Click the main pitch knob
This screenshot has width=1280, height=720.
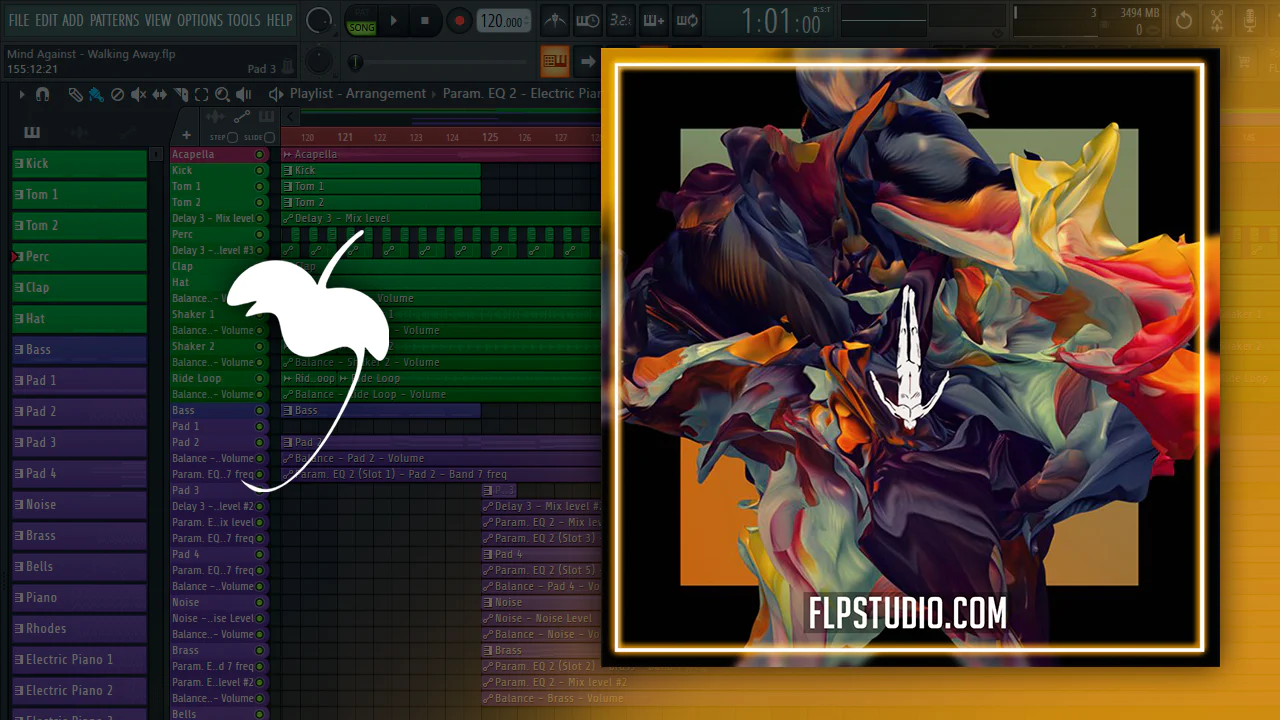[x=318, y=61]
